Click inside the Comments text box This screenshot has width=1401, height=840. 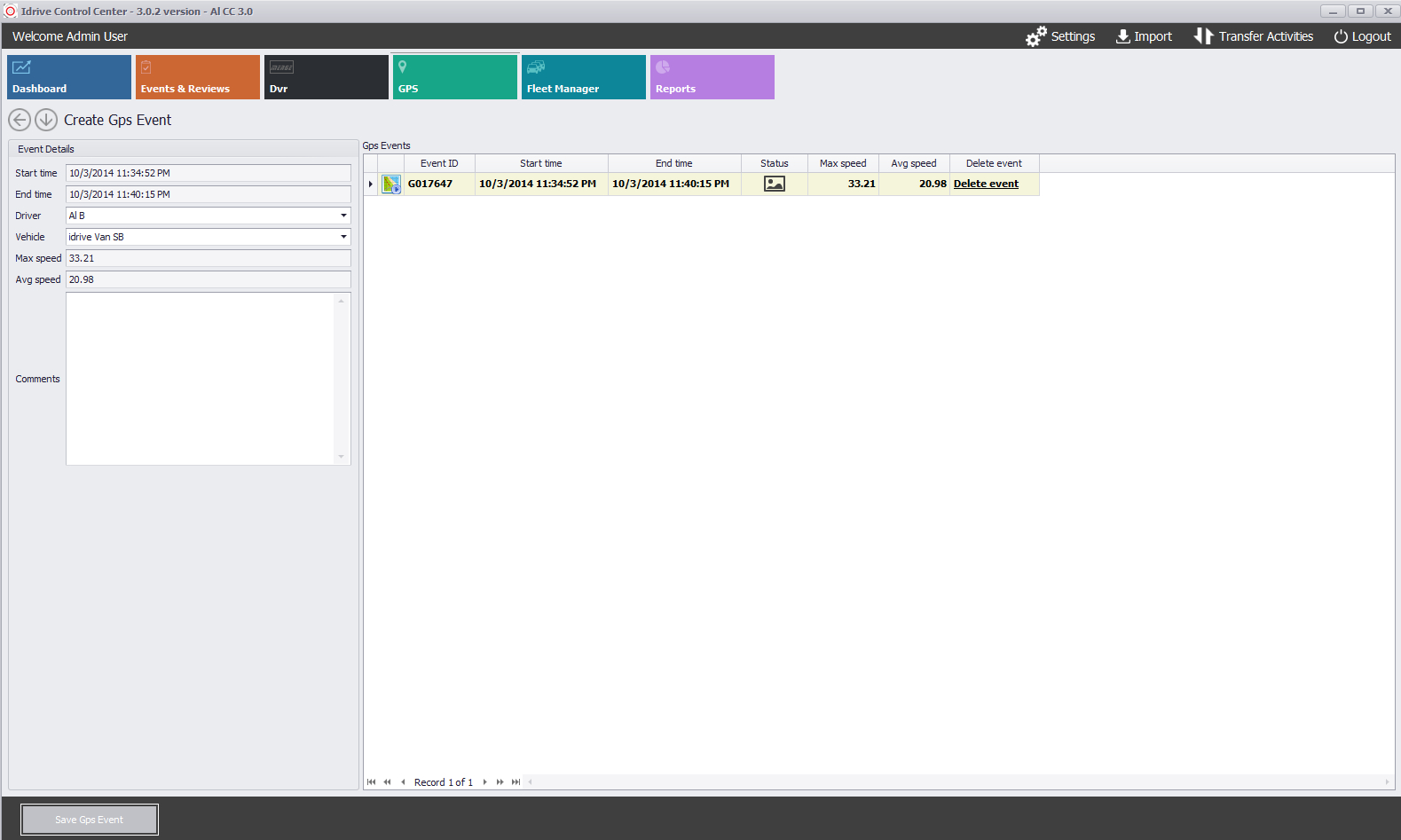200,379
